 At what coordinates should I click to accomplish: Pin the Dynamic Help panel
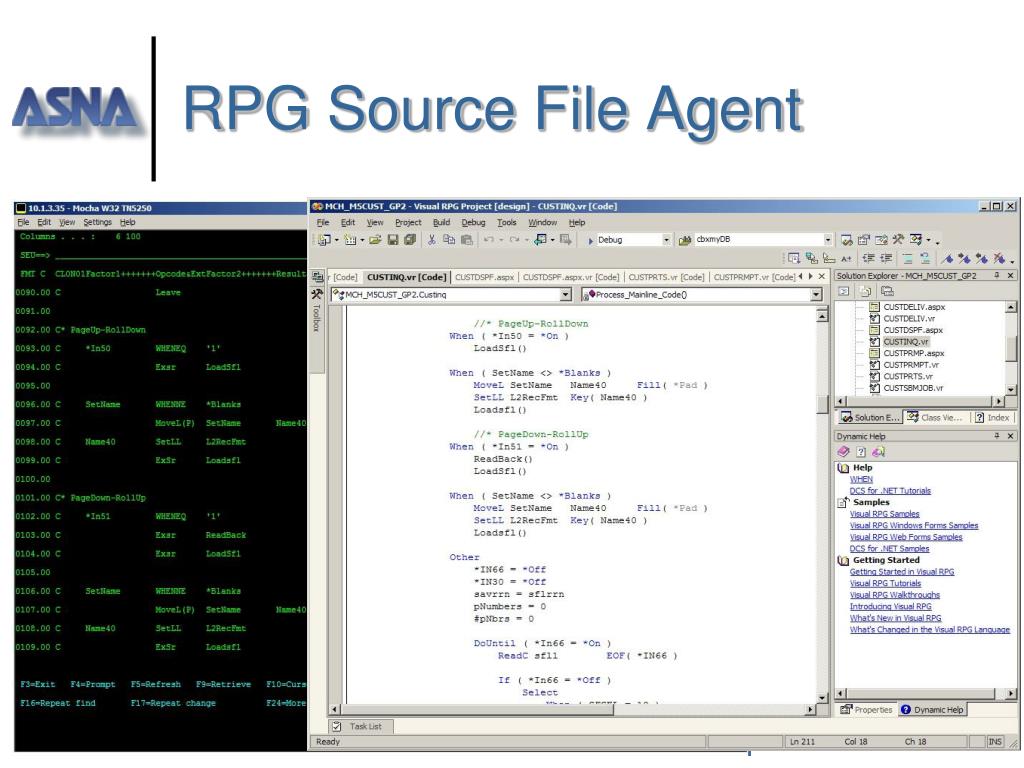pyautogui.click(x=997, y=436)
